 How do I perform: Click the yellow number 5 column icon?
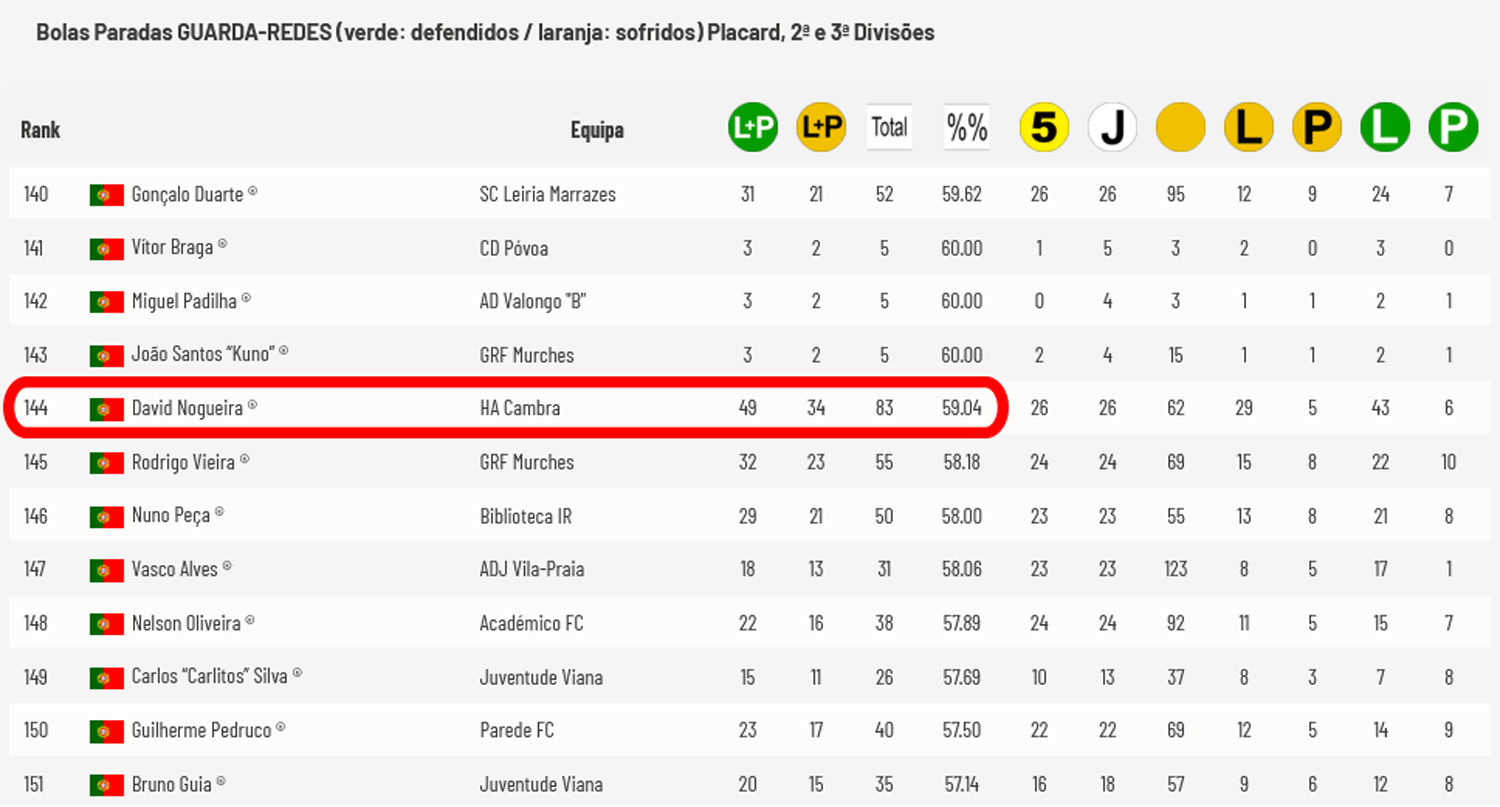1044,128
